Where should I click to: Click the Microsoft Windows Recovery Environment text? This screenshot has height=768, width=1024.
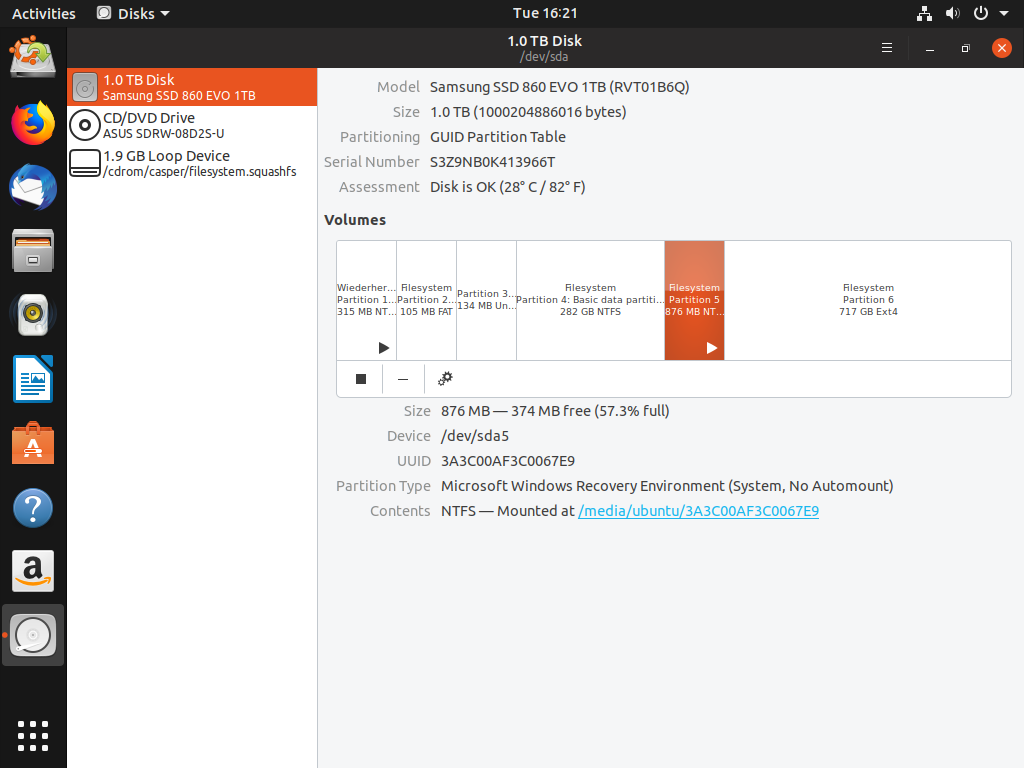tap(667, 486)
